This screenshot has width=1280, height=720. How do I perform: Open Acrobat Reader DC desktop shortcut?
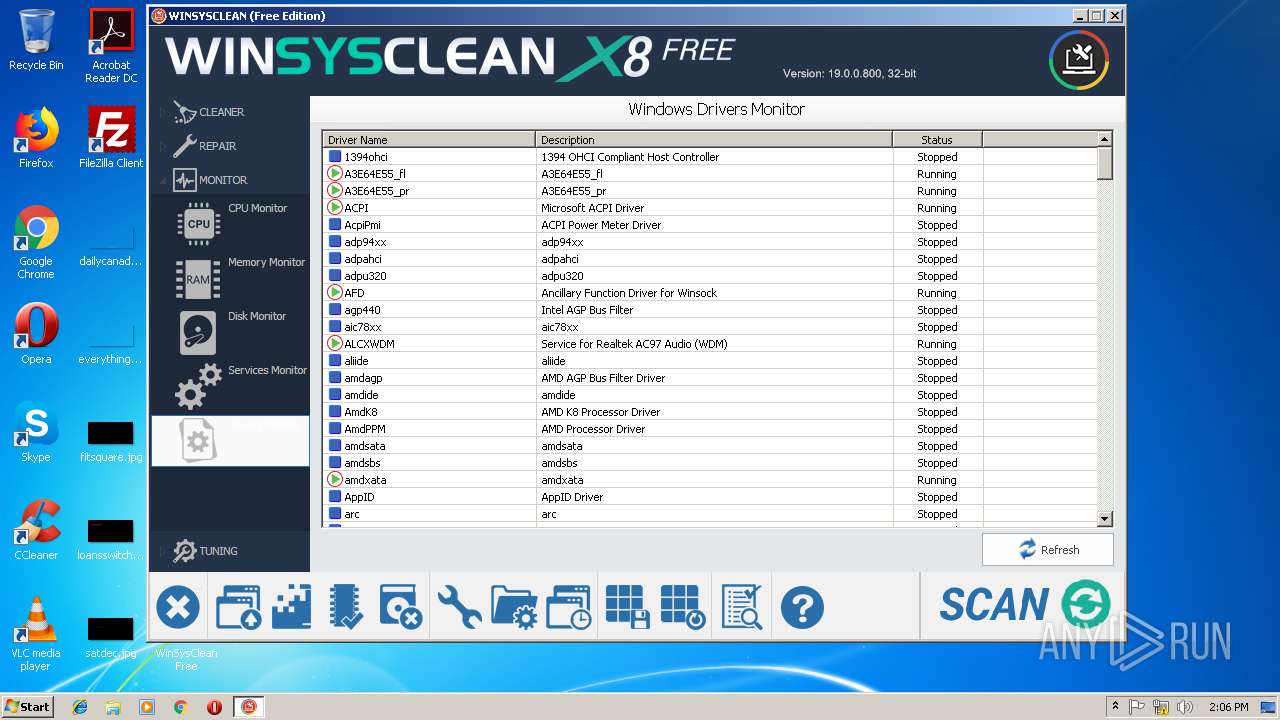tap(111, 45)
